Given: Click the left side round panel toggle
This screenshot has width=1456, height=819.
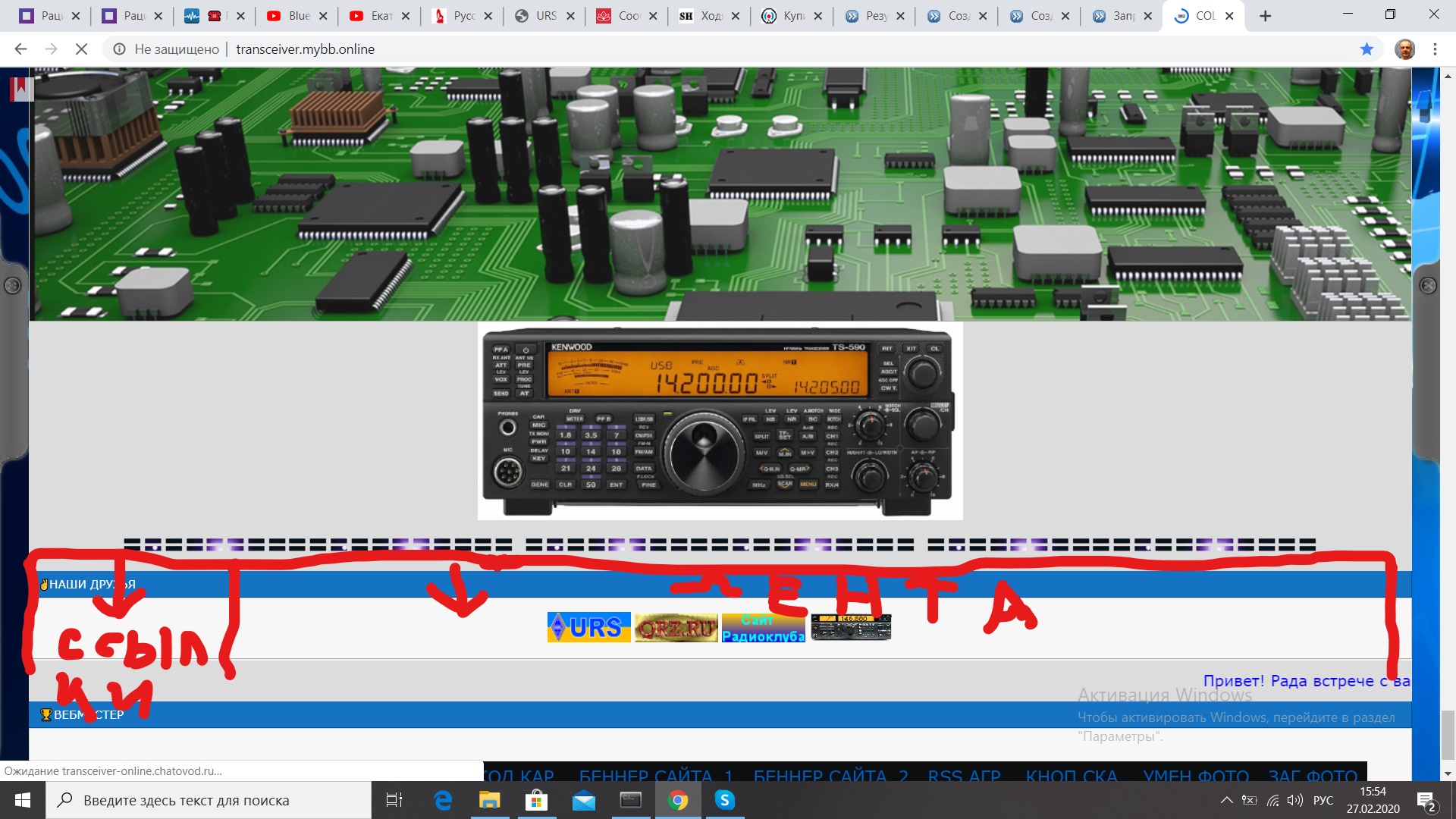Looking at the screenshot, I should pyautogui.click(x=12, y=286).
